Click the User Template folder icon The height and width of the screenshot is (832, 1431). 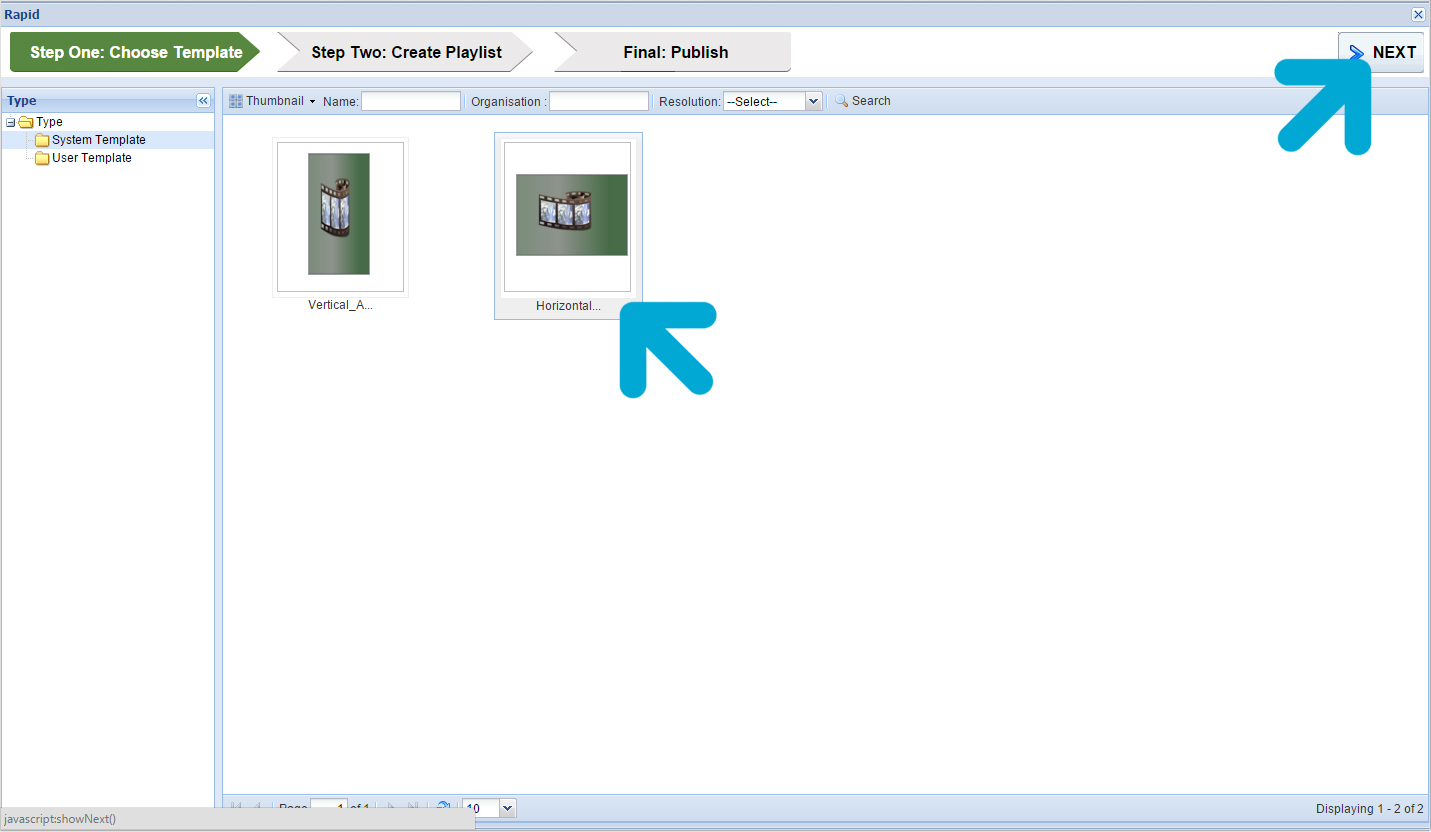coord(41,158)
